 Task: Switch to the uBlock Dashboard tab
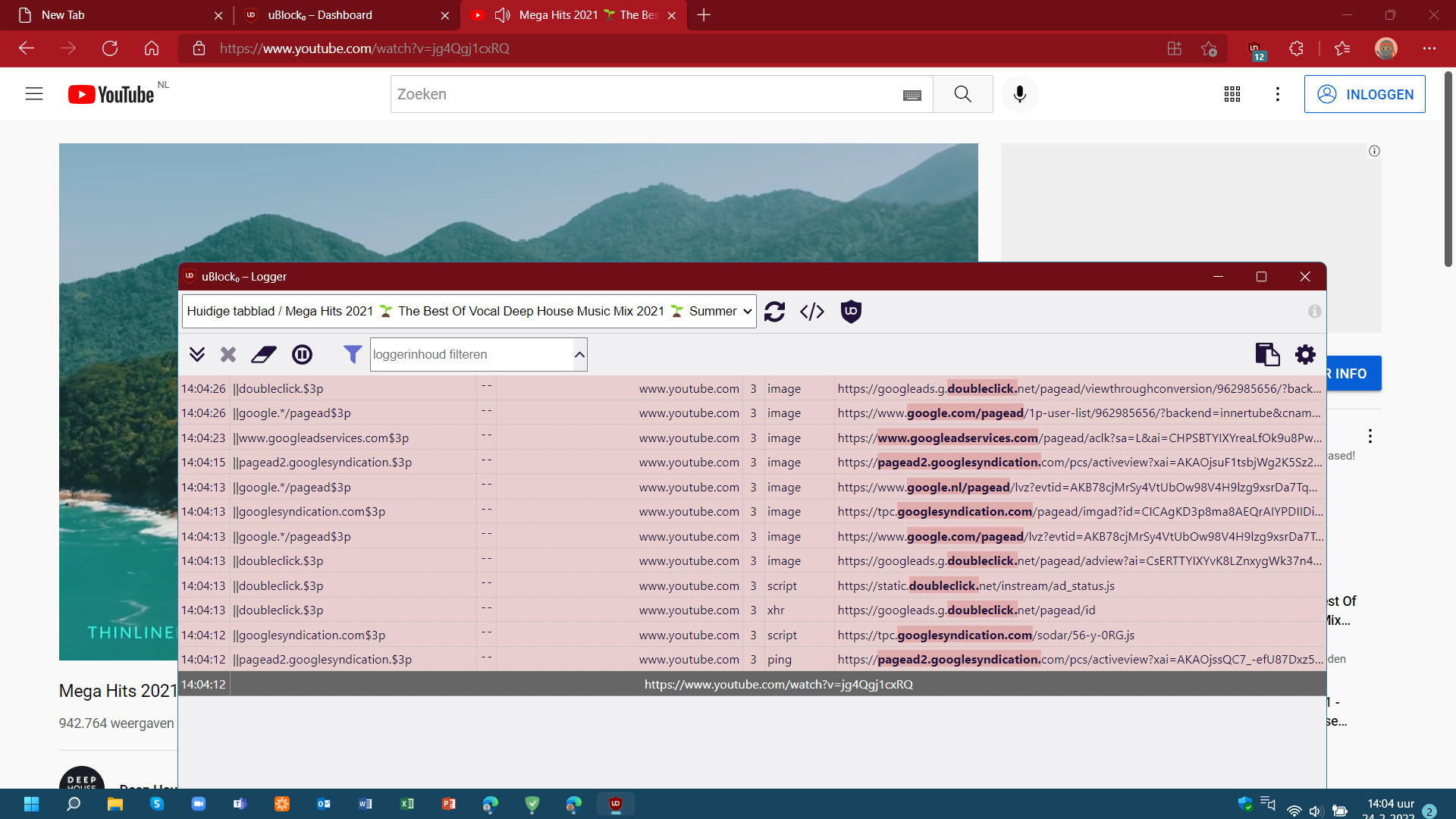(320, 15)
